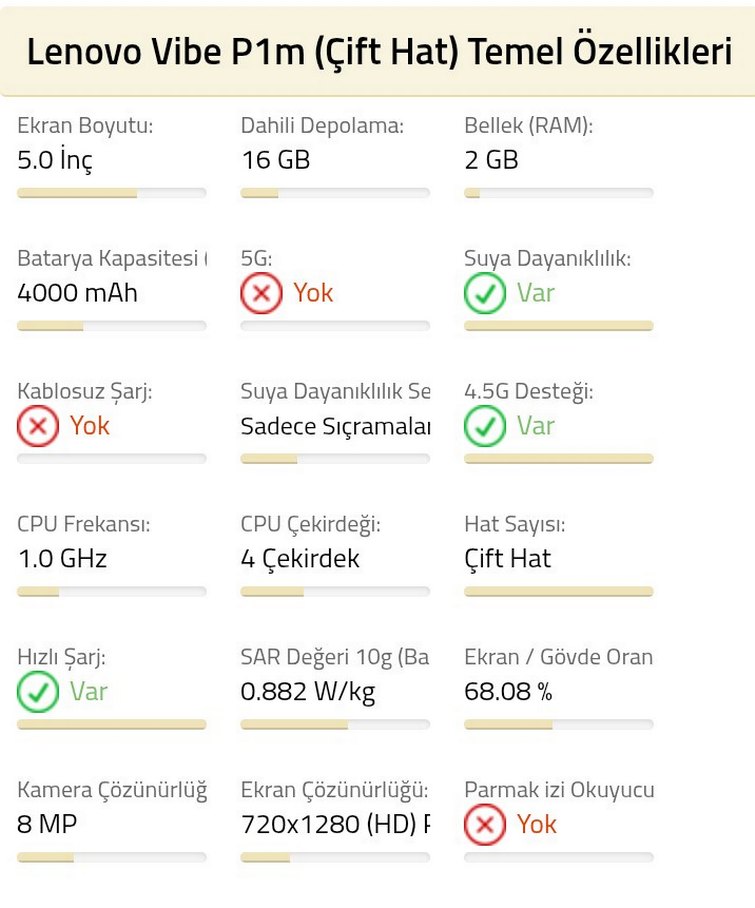Click the red X under Parmak izi Okuyucu
The height and width of the screenshot is (908, 755).
pyautogui.click(x=485, y=825)
